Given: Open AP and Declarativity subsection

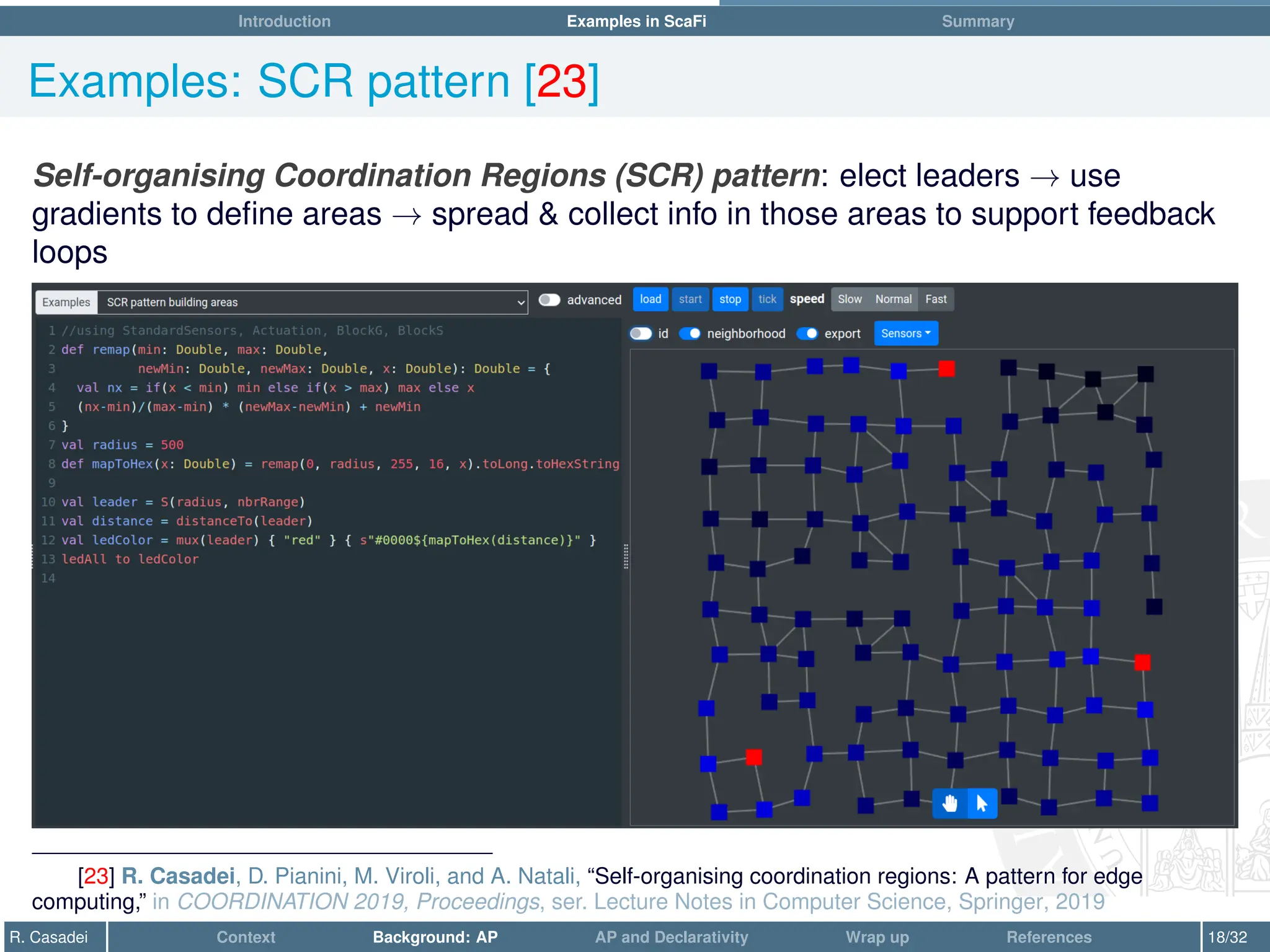Looking at the screenshot, I should point(672,937).
